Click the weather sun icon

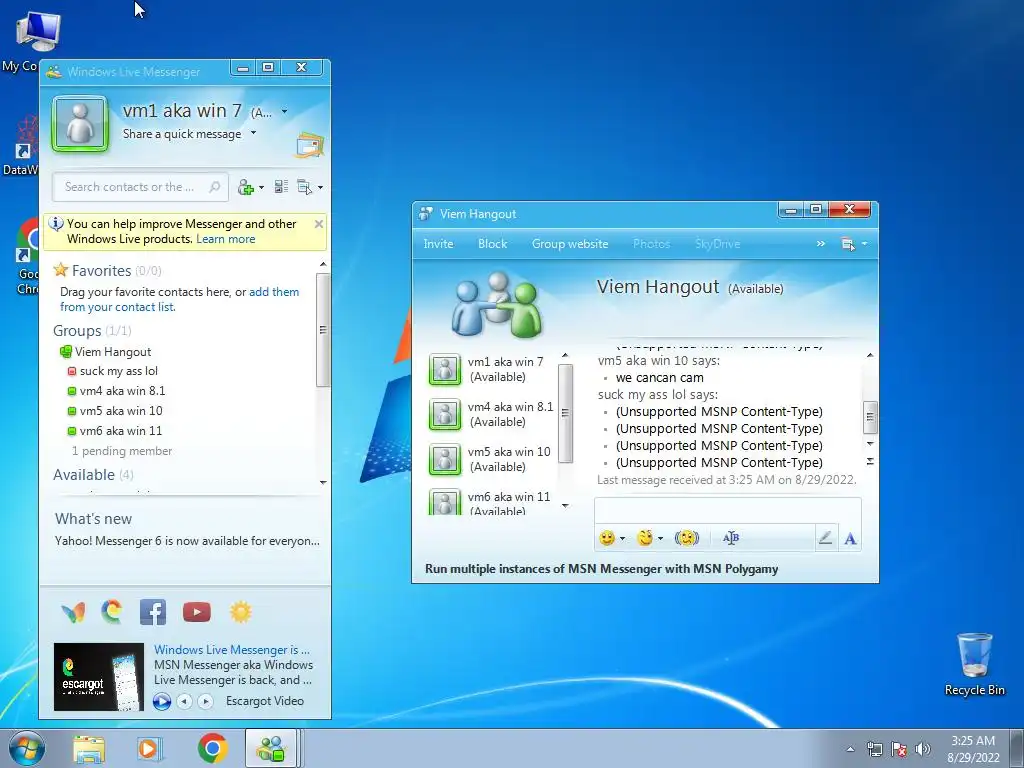point(241,612)
